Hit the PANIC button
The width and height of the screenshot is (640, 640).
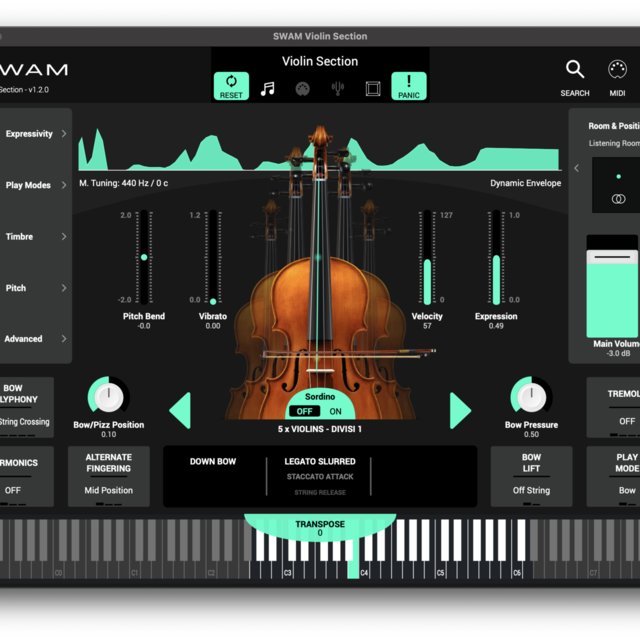[x=409, y=86]
